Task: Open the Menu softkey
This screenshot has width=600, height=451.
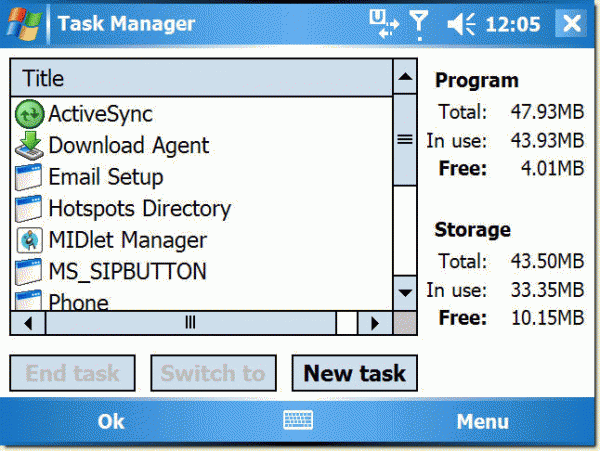Action: coord(482,422)
